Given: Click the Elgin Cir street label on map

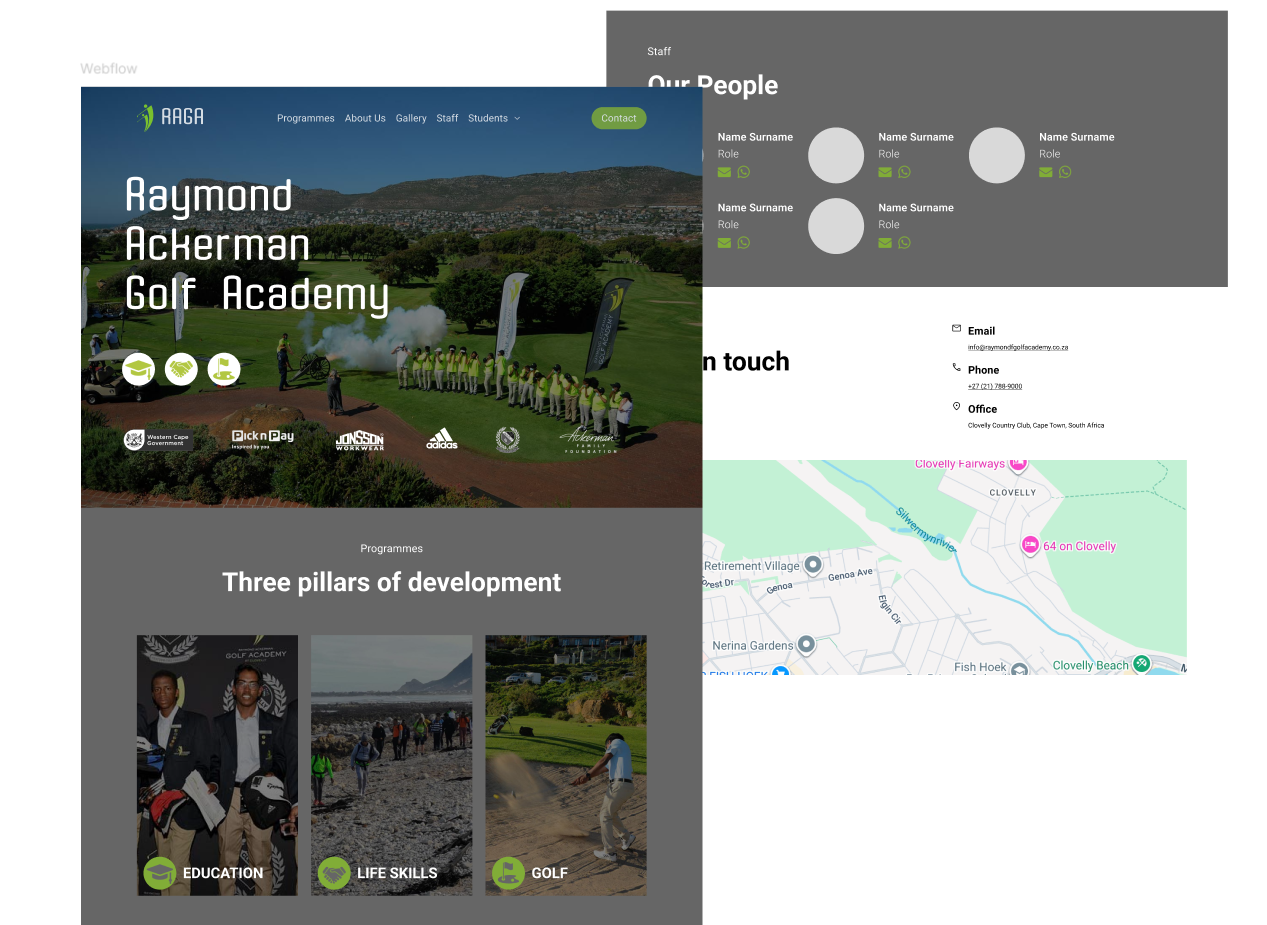Looking at the screenshot, I should click(890, 609).
